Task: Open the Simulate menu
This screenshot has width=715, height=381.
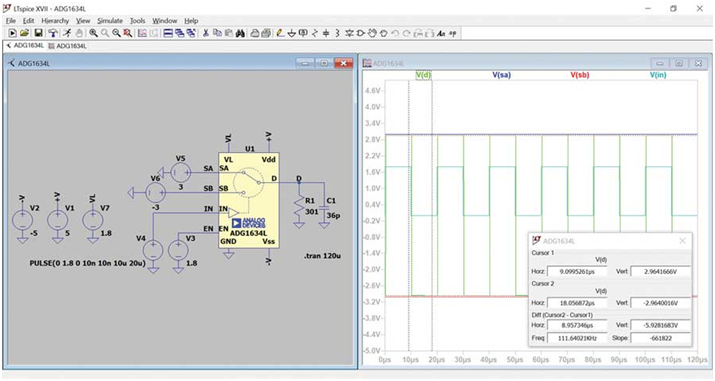Action: click(110, 21)
